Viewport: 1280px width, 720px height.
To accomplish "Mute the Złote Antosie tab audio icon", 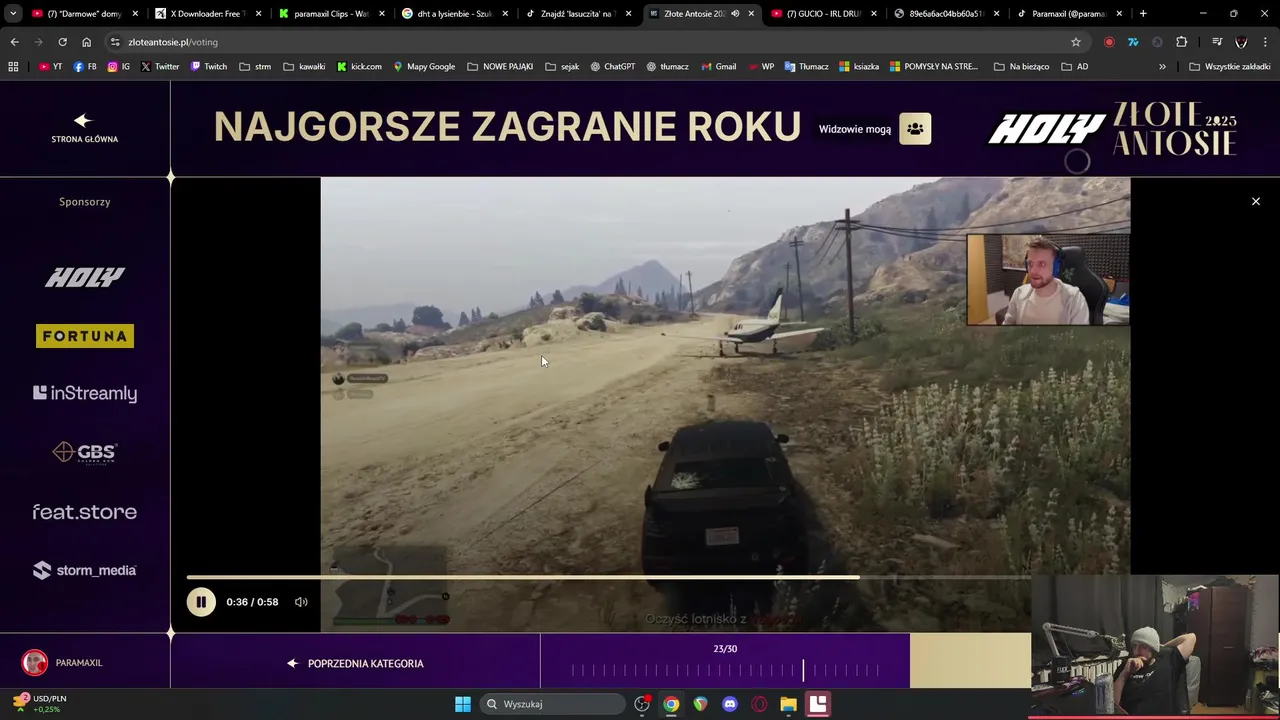I will (735, 14).
